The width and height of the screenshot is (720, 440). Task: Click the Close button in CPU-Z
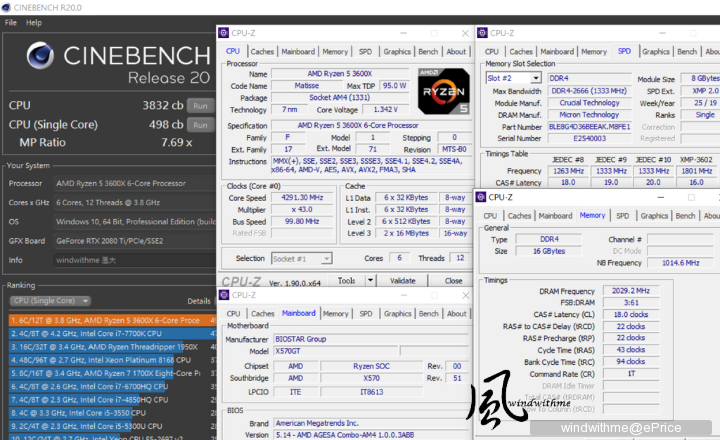453,281
